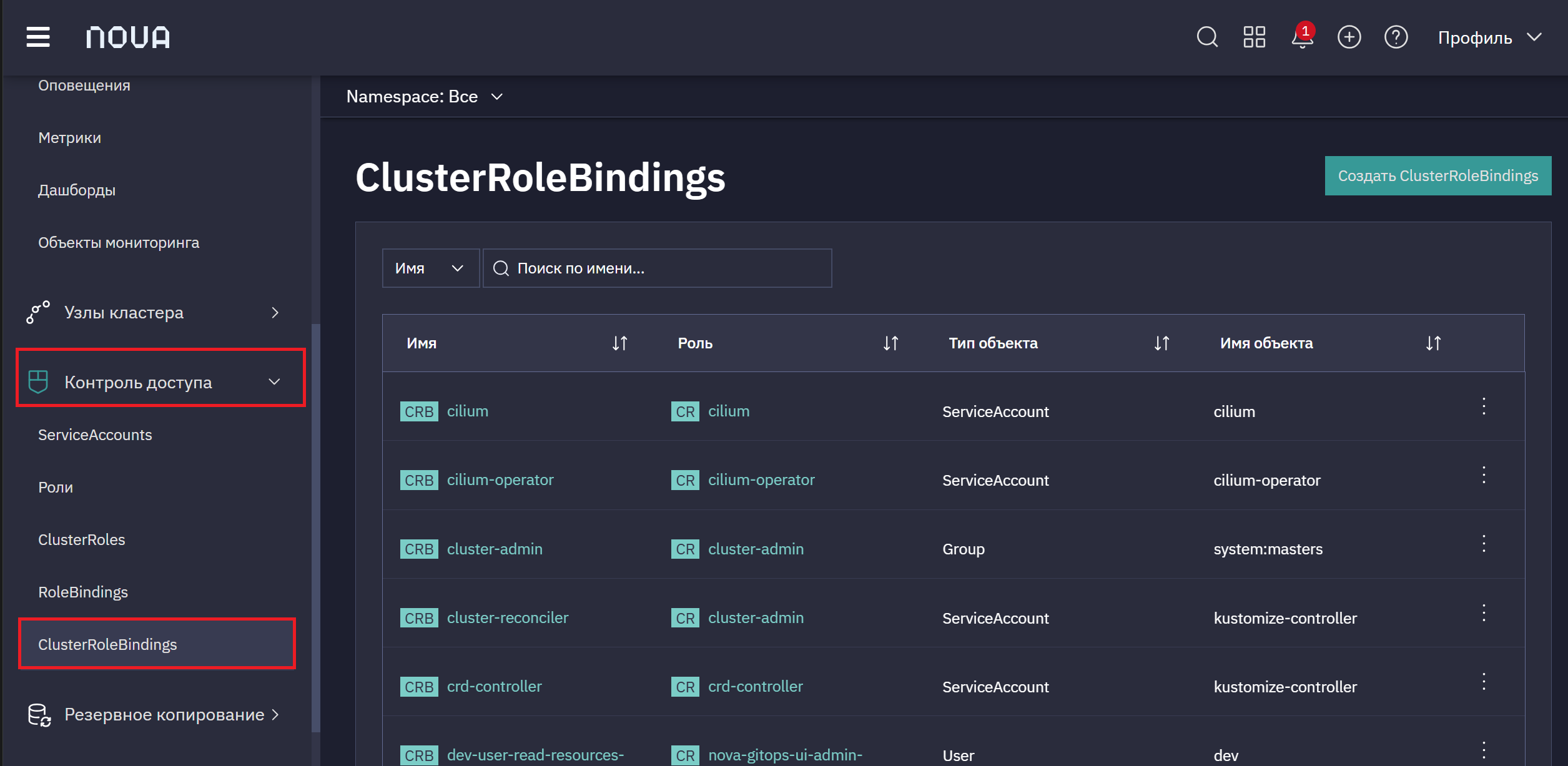The height and width of the screenshot is (766, 1568).
Task: Go to ServiceAccounts in sidebar
Action: (95, 435)
